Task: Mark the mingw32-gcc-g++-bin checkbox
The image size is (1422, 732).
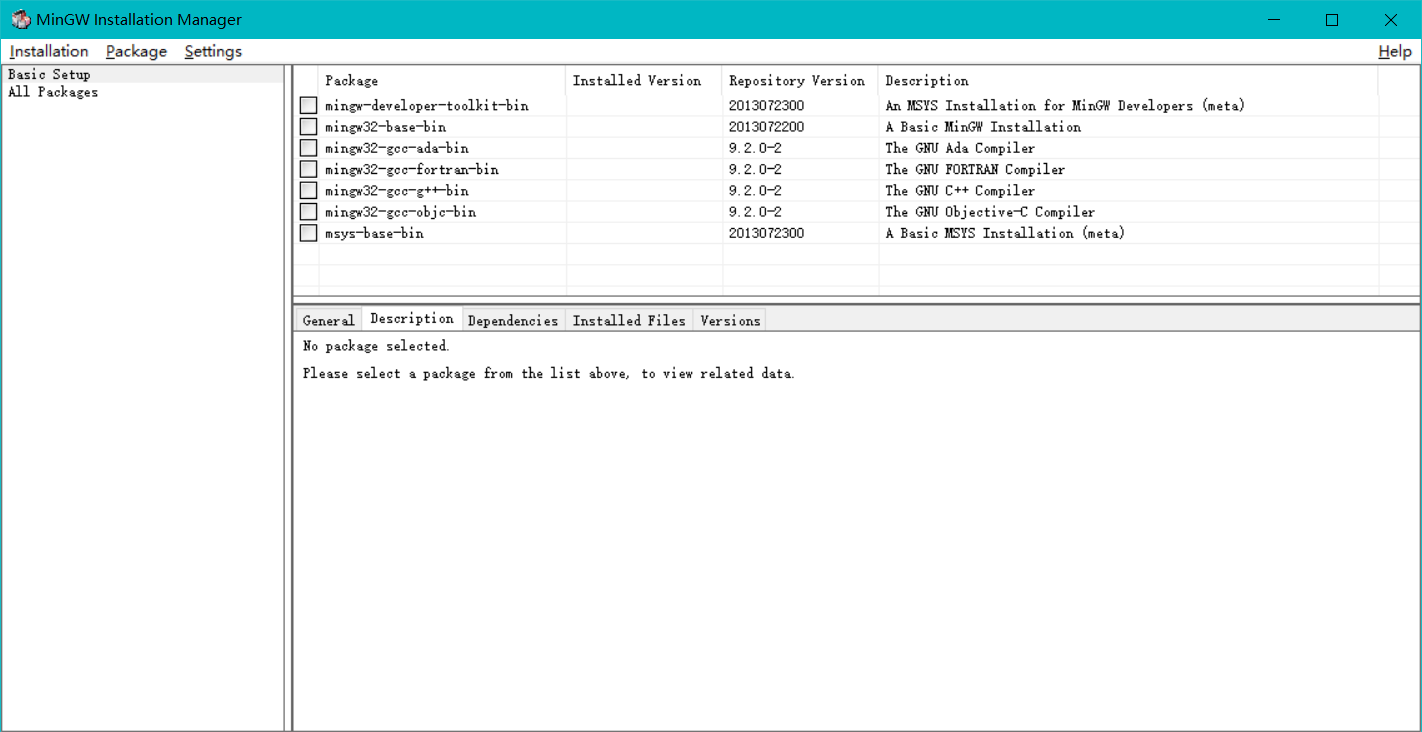Action: pos(308,191)
